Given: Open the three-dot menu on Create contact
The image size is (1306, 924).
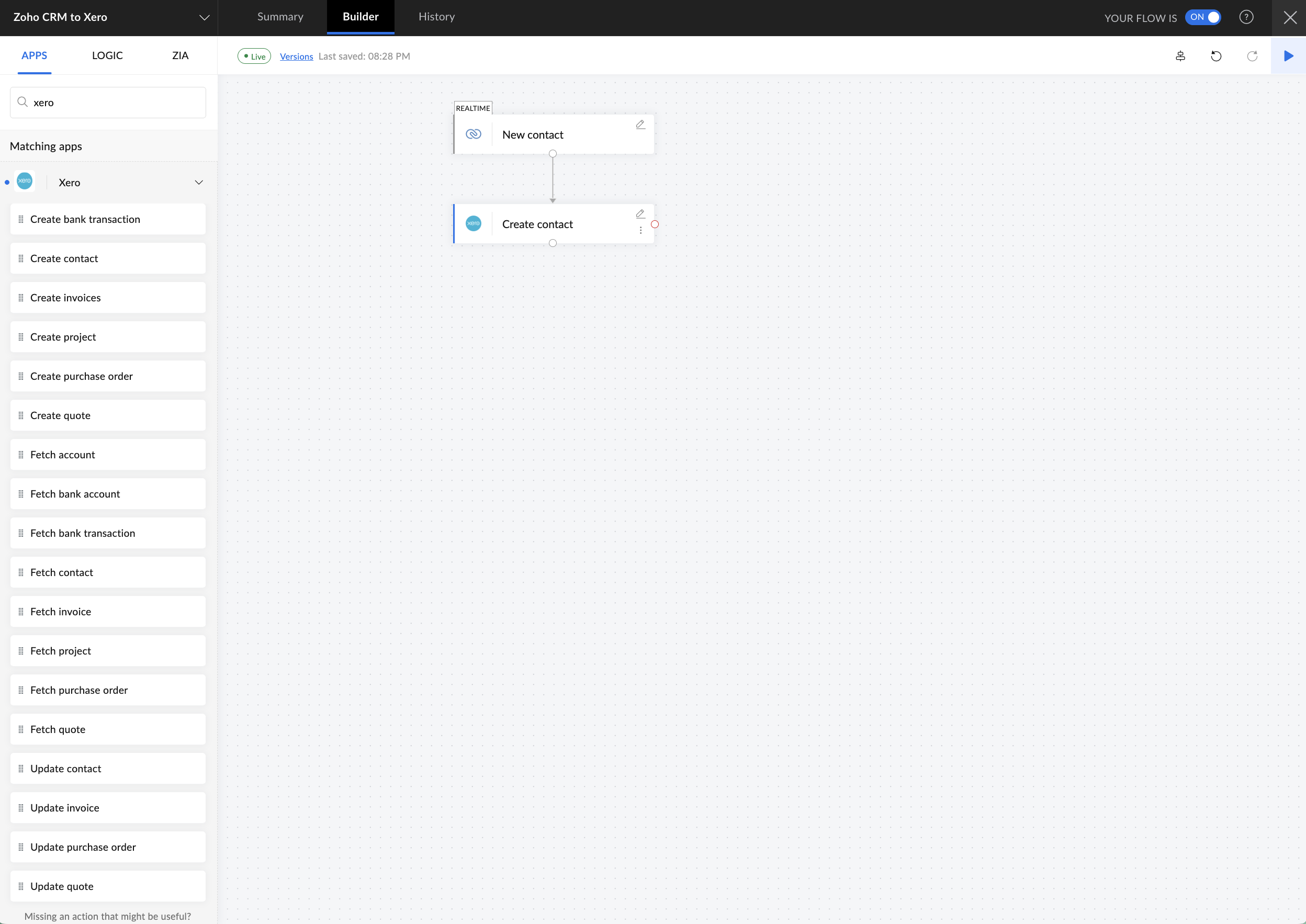Looking at the screenshot, I should tap(640, 230).
